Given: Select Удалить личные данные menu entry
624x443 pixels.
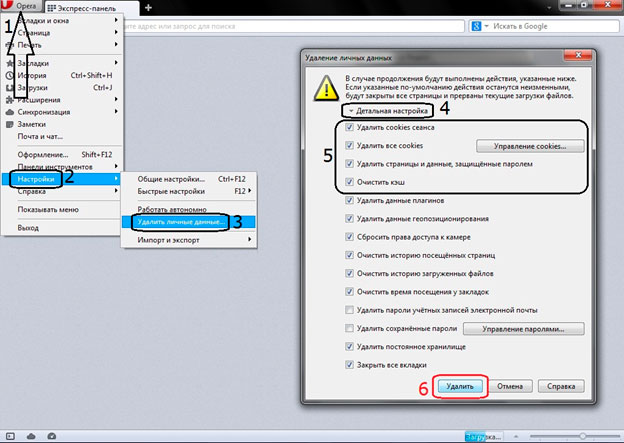Looking at the screenshot, I should 179,220.
